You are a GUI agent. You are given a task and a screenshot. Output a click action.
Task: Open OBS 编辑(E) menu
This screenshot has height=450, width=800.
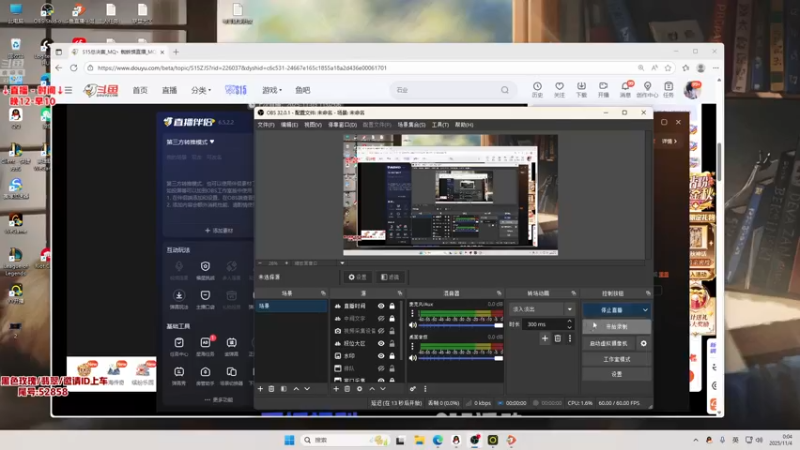click(x=289, y=124)
